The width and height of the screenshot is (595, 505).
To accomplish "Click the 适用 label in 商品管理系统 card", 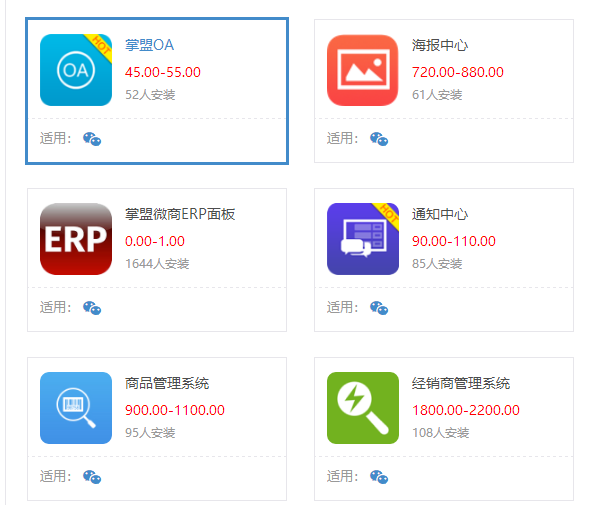I will coord(55,476).
